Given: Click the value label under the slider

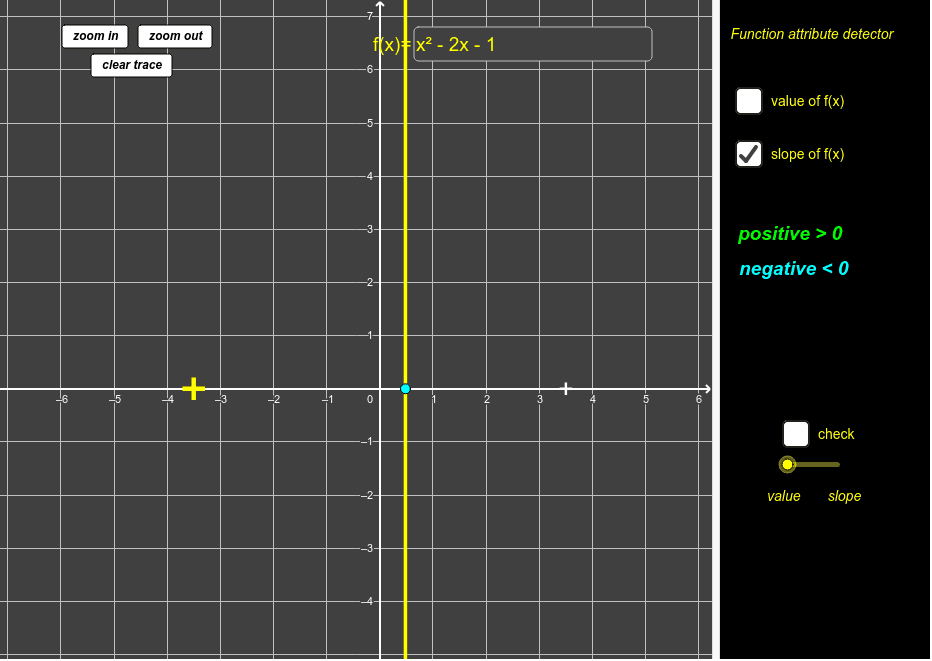Looking at the screenshot, I should (784, 496).
